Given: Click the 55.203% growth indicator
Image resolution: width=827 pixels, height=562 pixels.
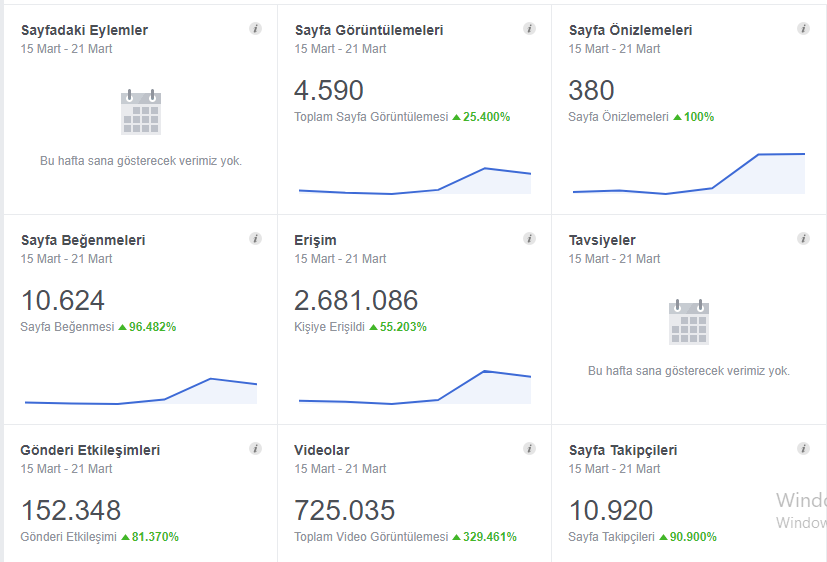Looking at the screenshot, I should coord(398,327).
